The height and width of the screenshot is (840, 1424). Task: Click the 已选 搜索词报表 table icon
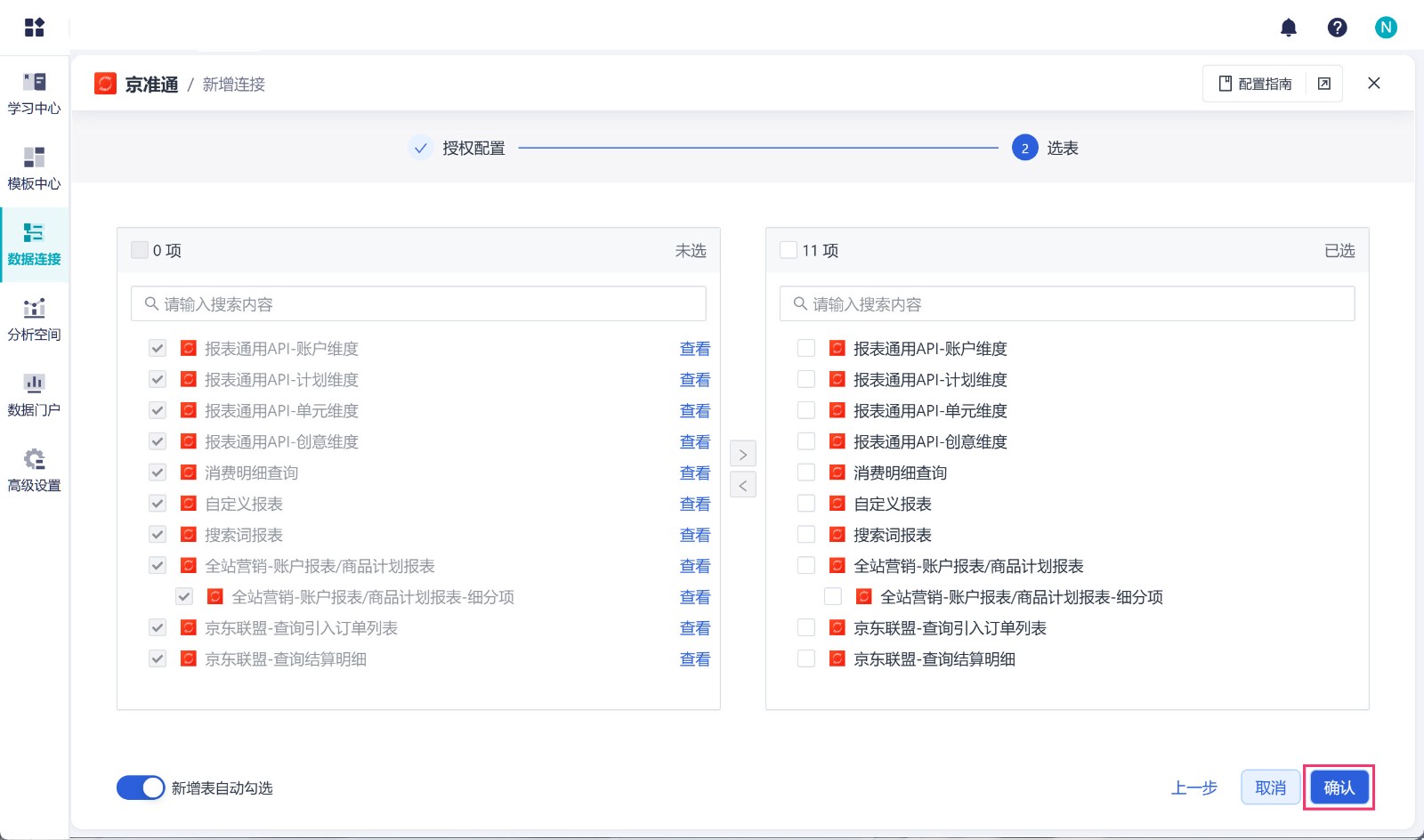837,535
